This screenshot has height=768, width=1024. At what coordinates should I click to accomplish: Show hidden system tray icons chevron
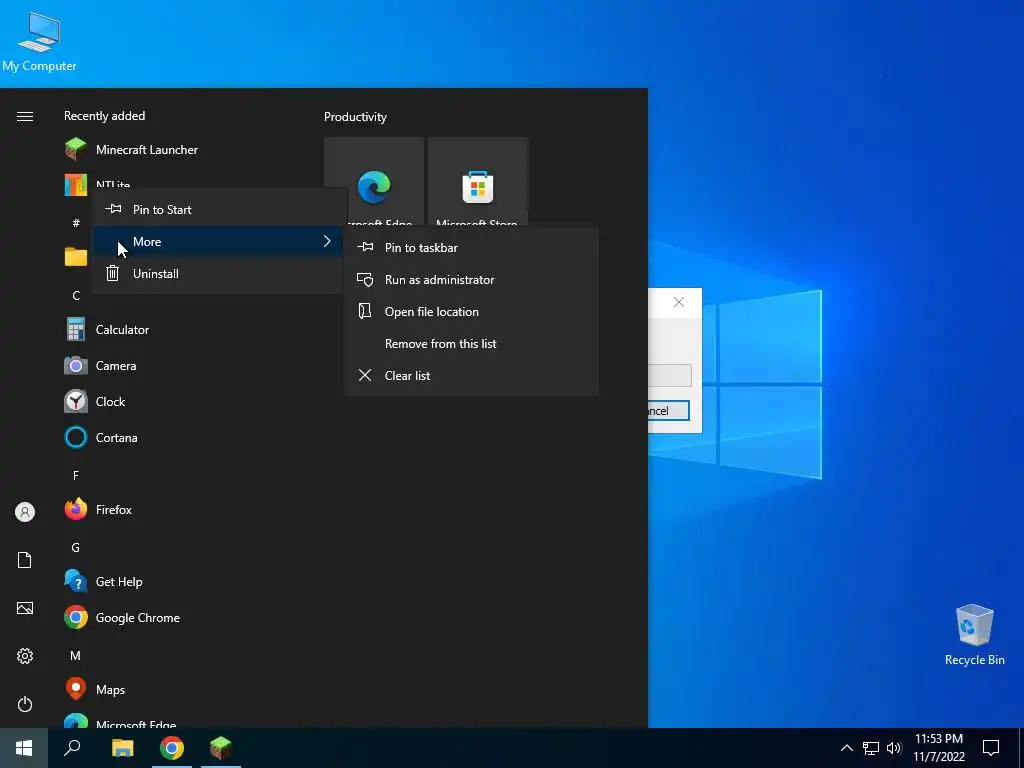click(x=846, y=748)
